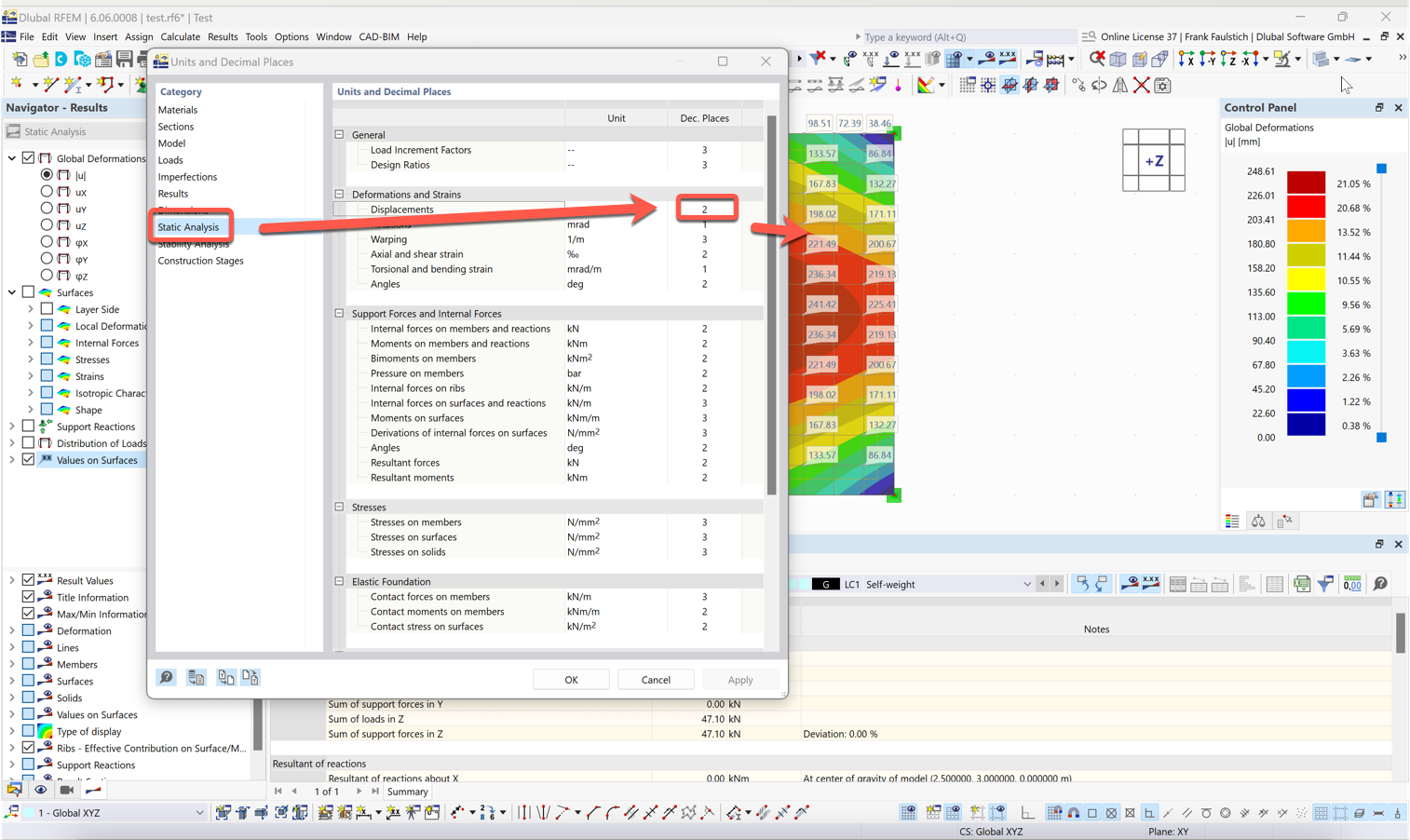Image resolution: width=1410 pixels, height=840 pixels.
Task: Show view along Y axis
Action: [1208, 60]
